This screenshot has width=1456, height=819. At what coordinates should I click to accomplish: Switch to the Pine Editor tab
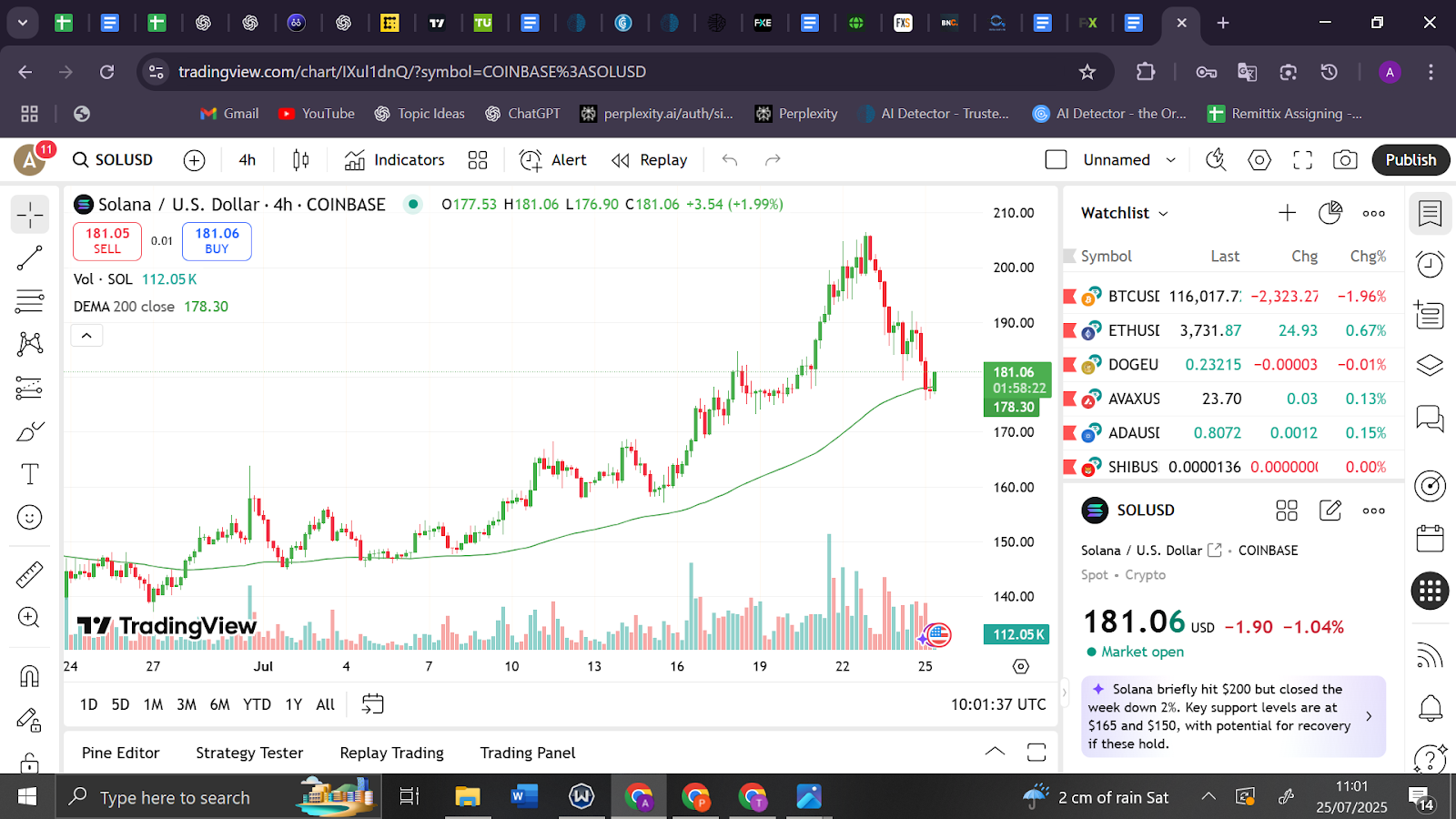(x=120, y=753)
